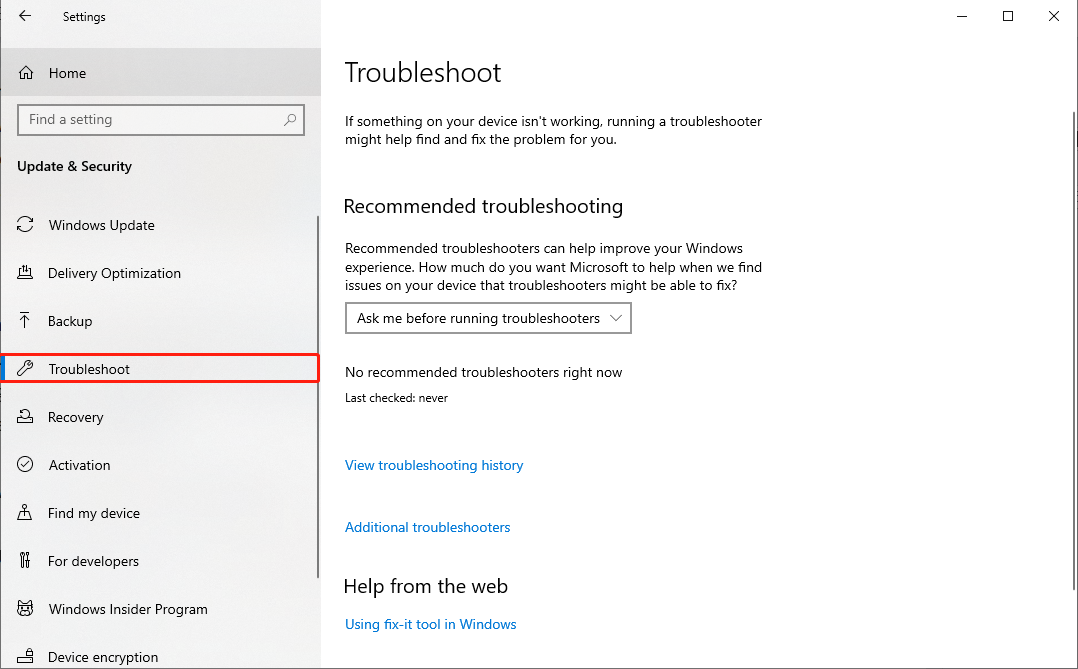Click the Find my device person icon

[25, 513]
